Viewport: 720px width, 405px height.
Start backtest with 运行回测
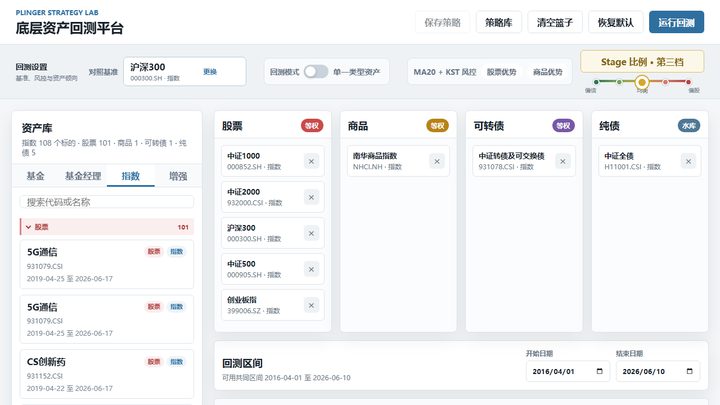point(676,22)
